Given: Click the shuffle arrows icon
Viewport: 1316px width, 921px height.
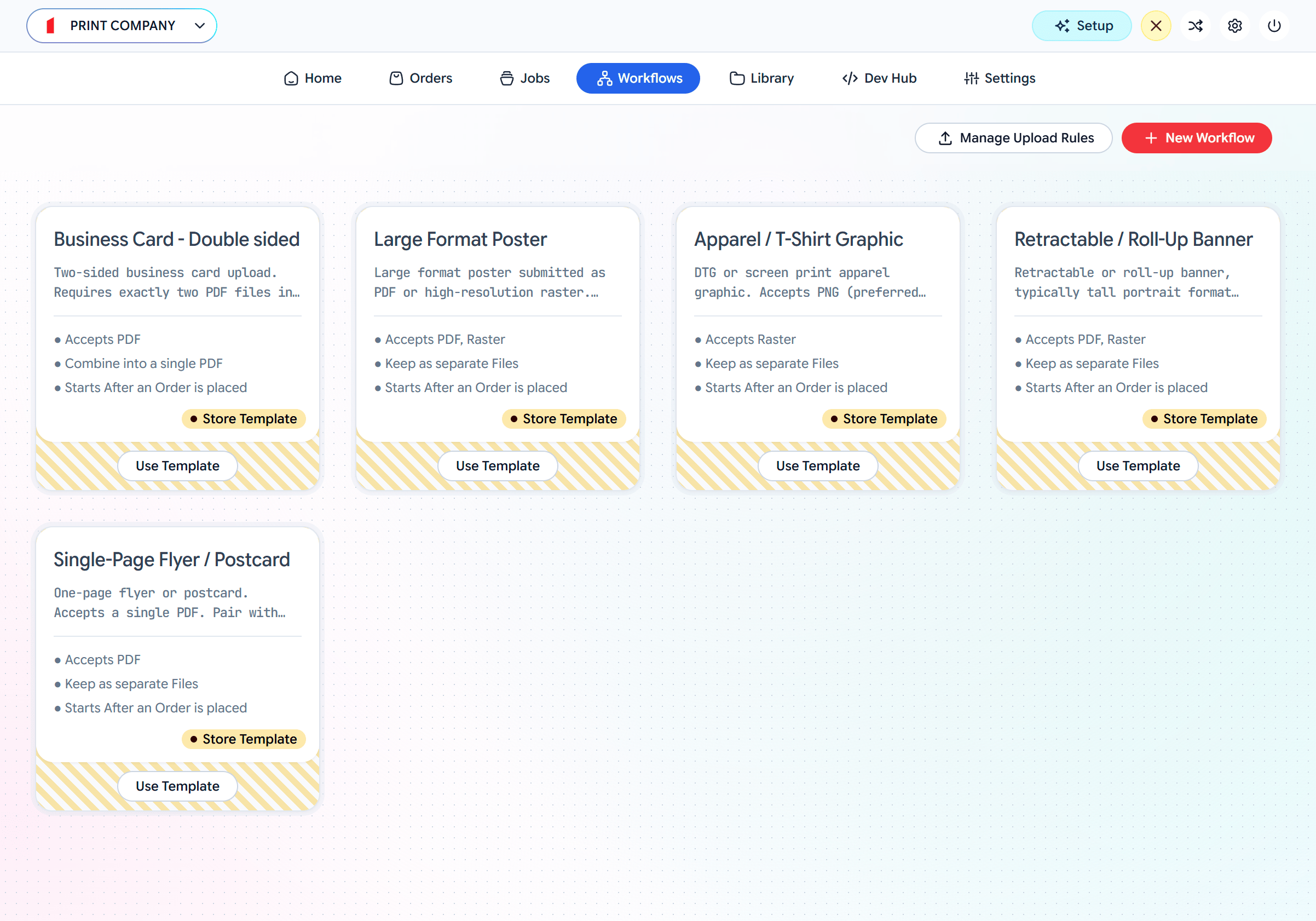Looking at the screenshot, I should tap(1195, 26).
